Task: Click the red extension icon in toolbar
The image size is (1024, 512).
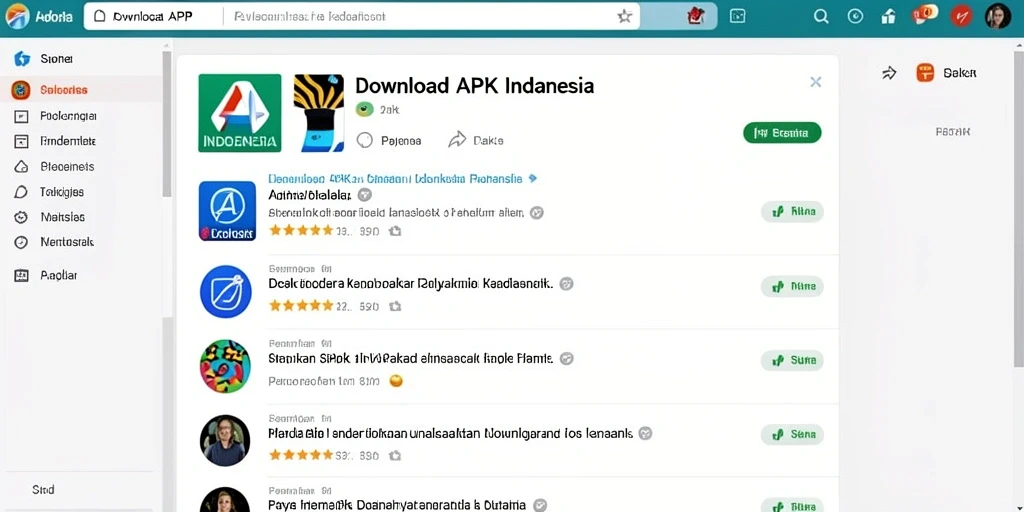Action: pos(696,16)
